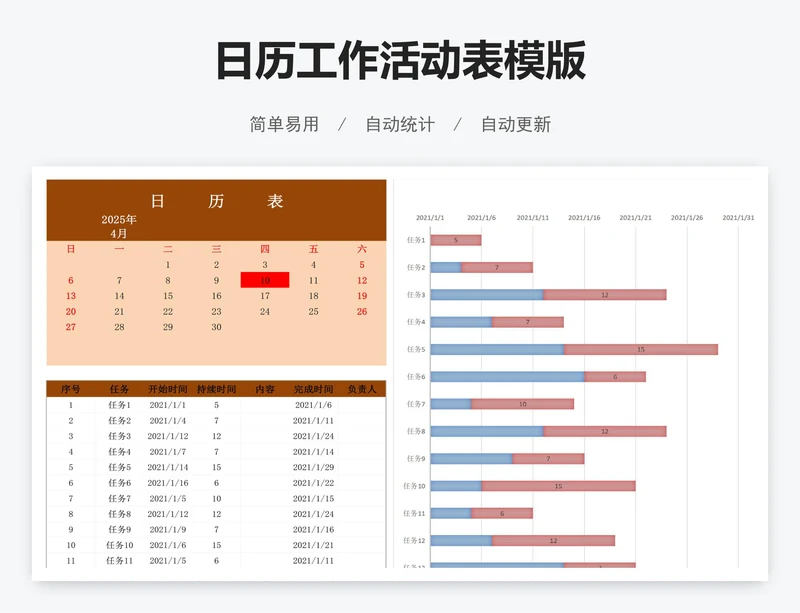
Task: Click the 2025年 year cell in calendar header
Action: (x=119, y=219)
